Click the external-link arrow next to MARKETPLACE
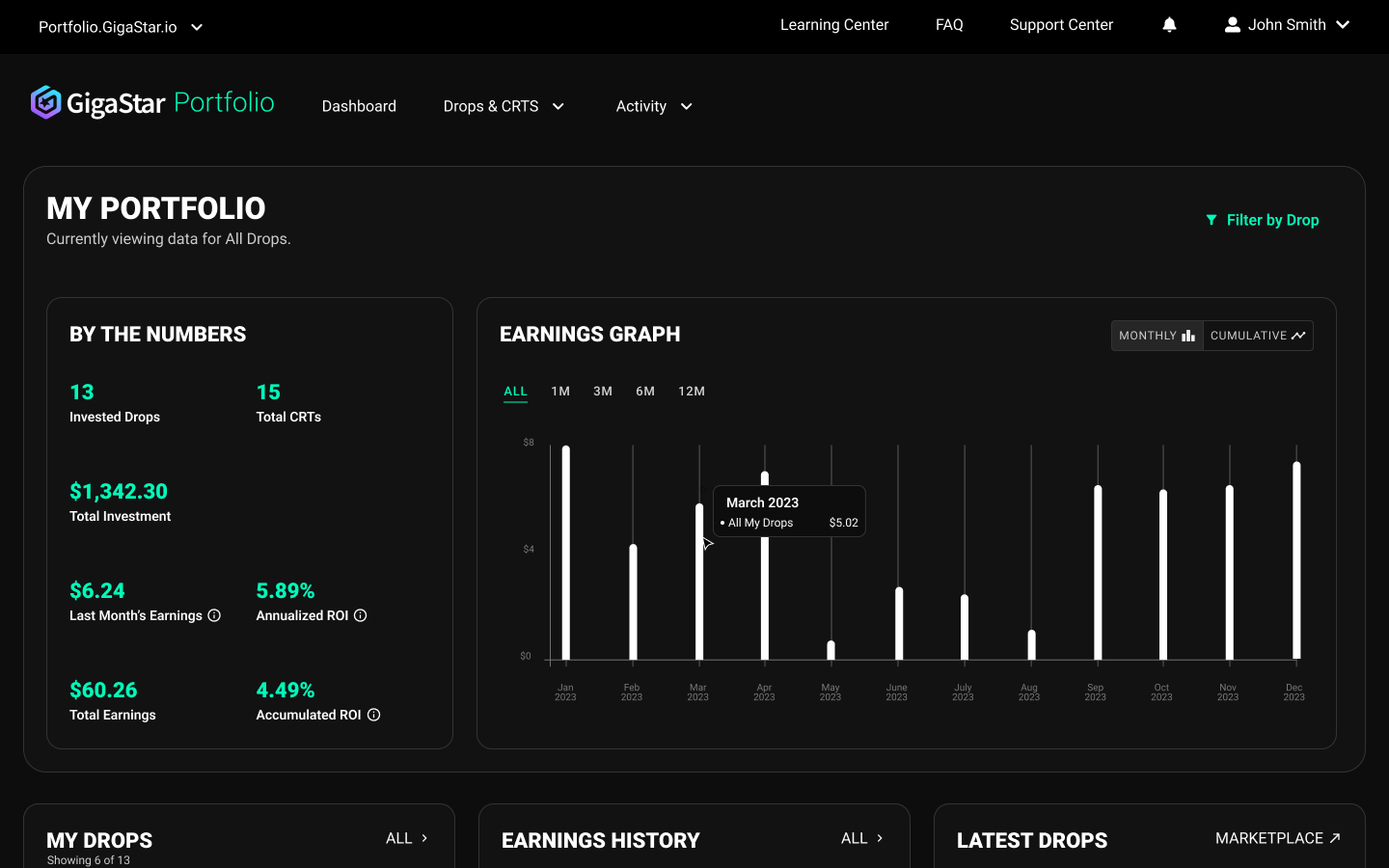 1336,837
